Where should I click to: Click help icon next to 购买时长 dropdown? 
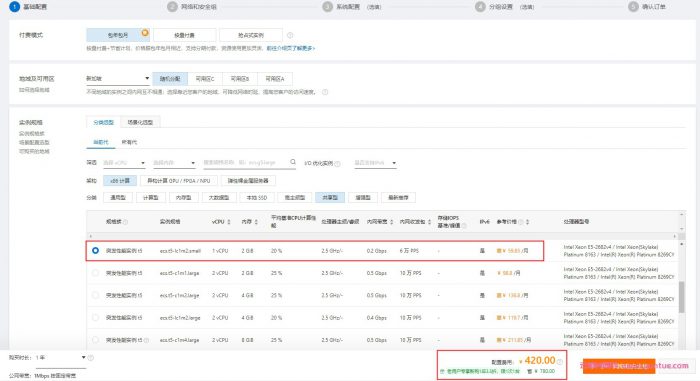(x=91, y=358)
